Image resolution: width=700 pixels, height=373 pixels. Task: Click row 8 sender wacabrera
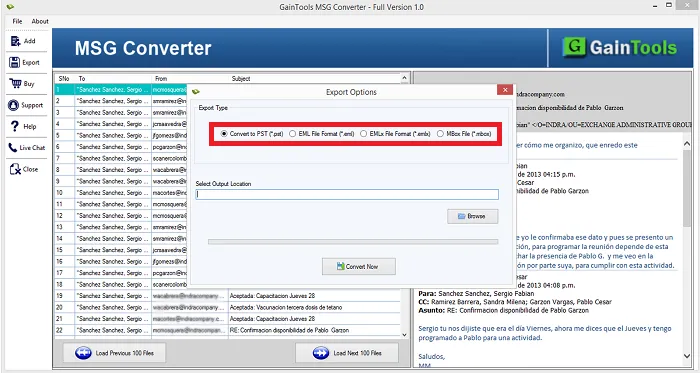tap(170, 170)
